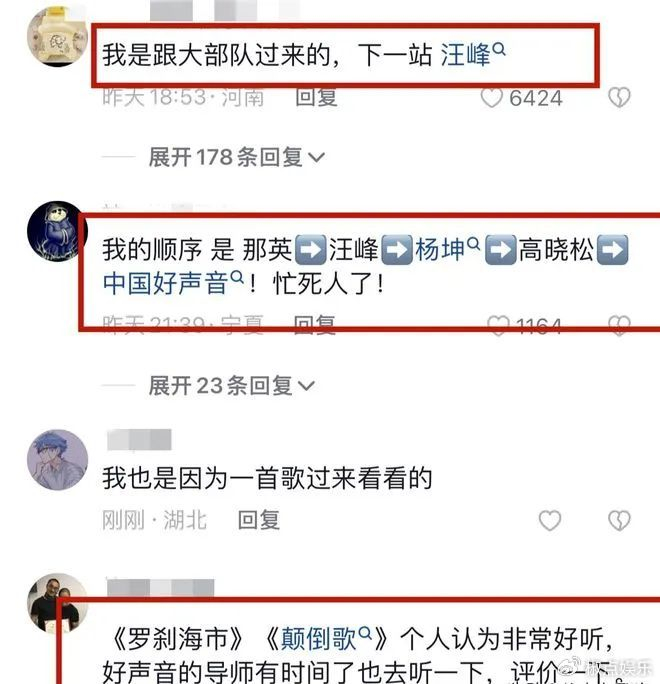660x684 pixels.
Task: Open the blue-haired anime avatar profile
Action: coord(58,460)
